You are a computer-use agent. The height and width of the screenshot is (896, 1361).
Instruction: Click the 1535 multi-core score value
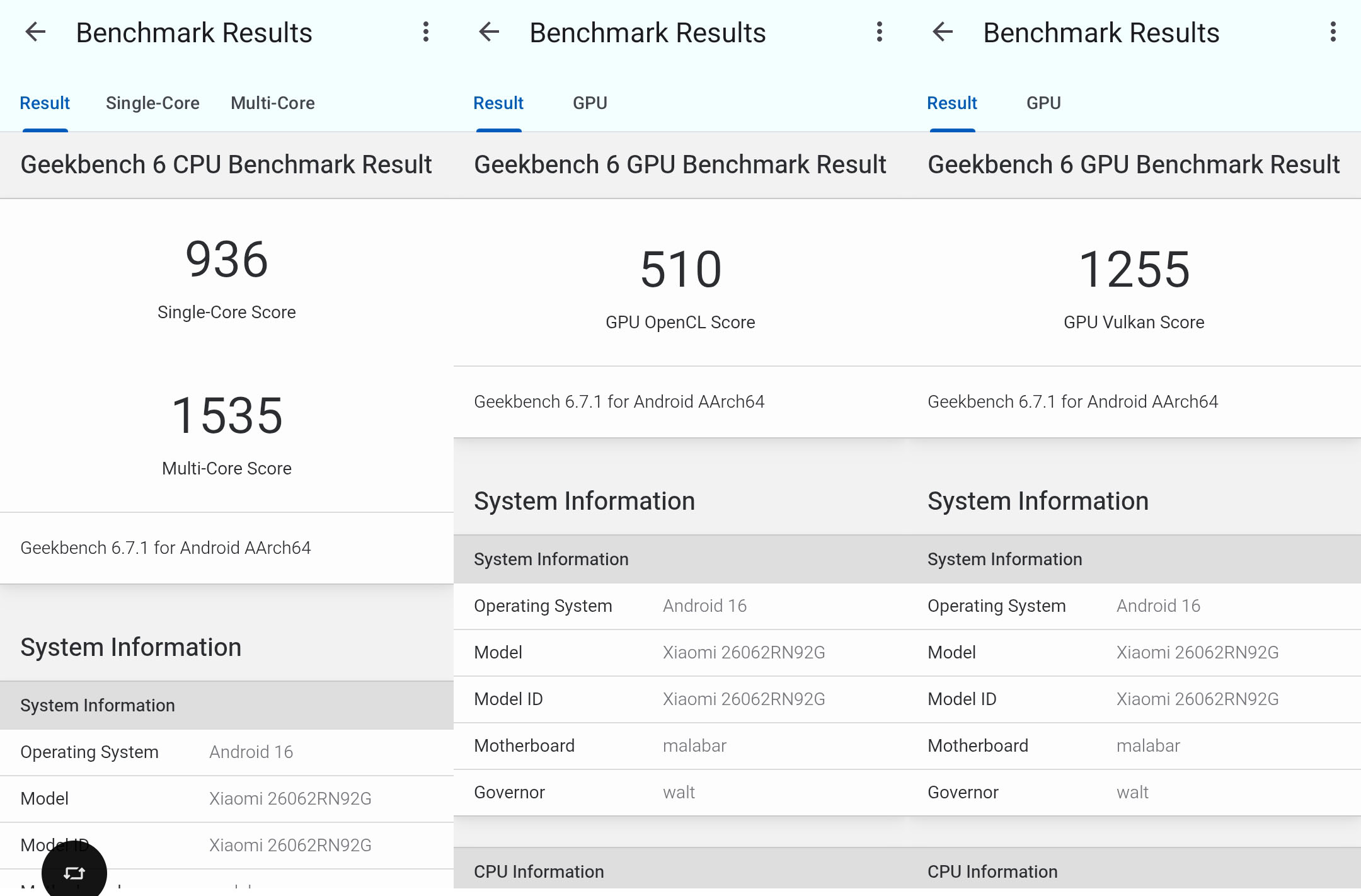tap(227, 415)
